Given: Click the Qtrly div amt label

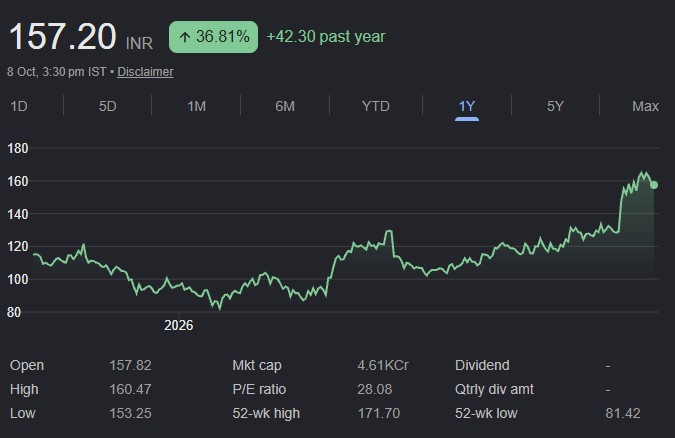Looking at the screenshot, I should pyautogui.click(x=494, y=389).
